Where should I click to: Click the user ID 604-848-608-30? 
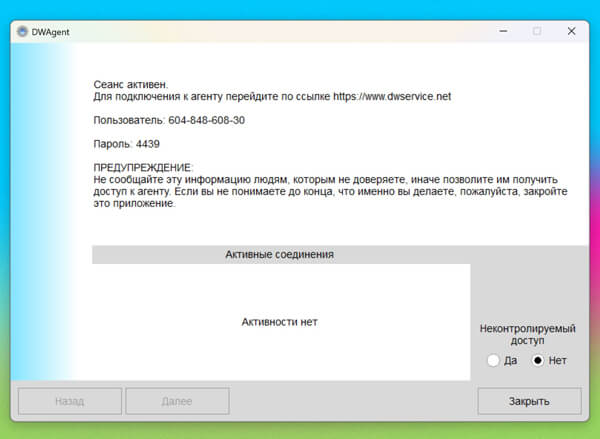(206, 120)
